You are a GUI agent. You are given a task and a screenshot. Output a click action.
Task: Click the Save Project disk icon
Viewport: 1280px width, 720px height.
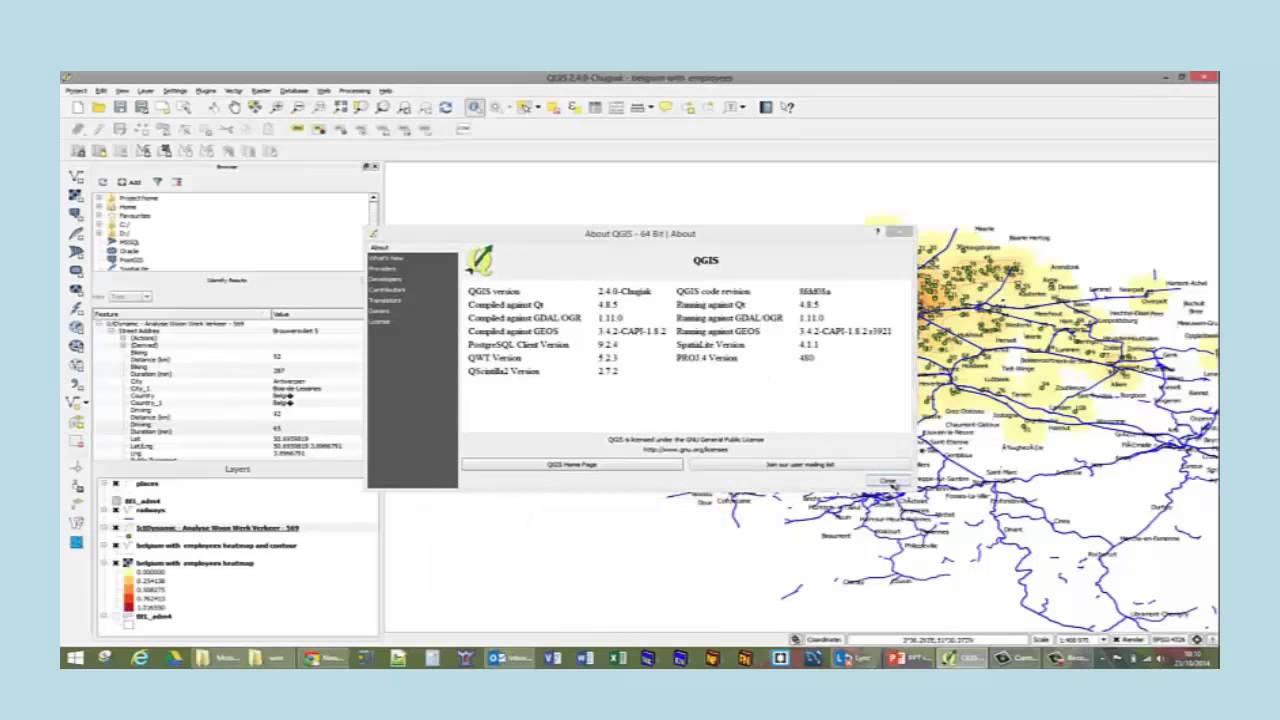click(x=120, y=107)
